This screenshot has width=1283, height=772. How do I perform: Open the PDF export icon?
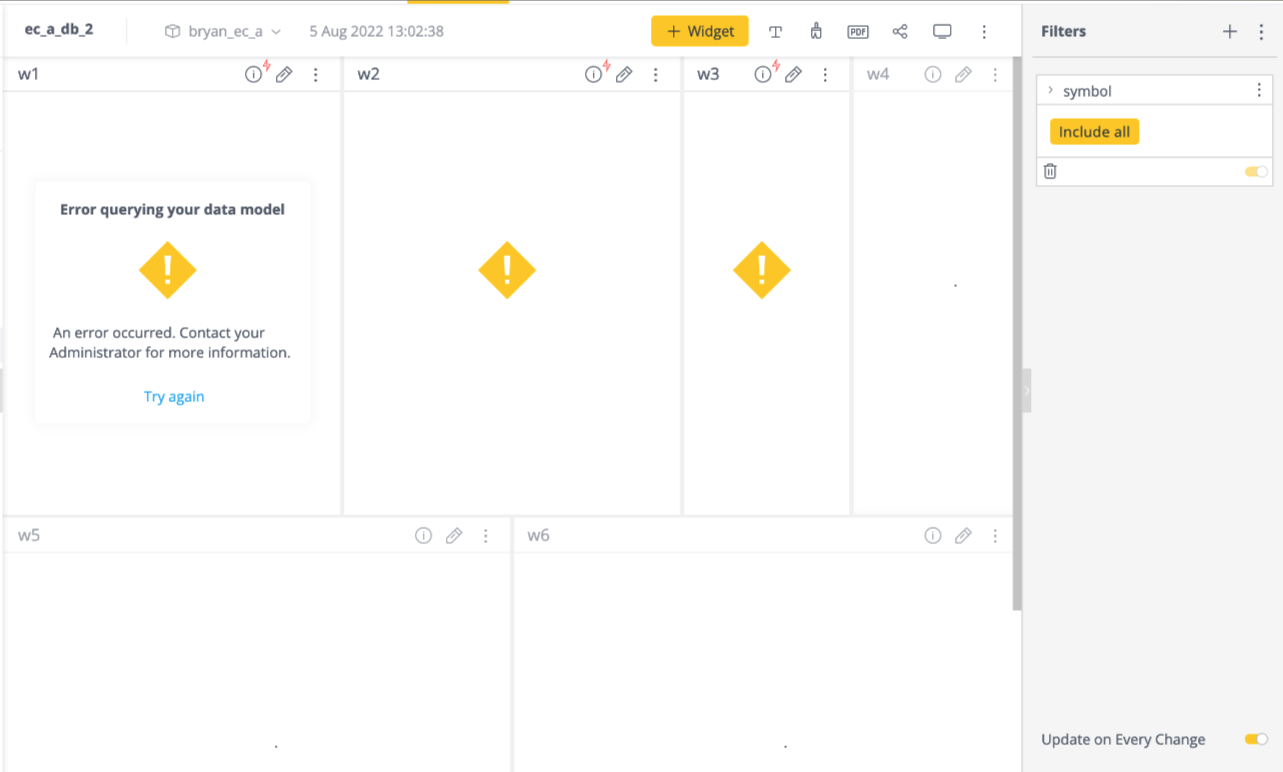[x=857, y=32]
